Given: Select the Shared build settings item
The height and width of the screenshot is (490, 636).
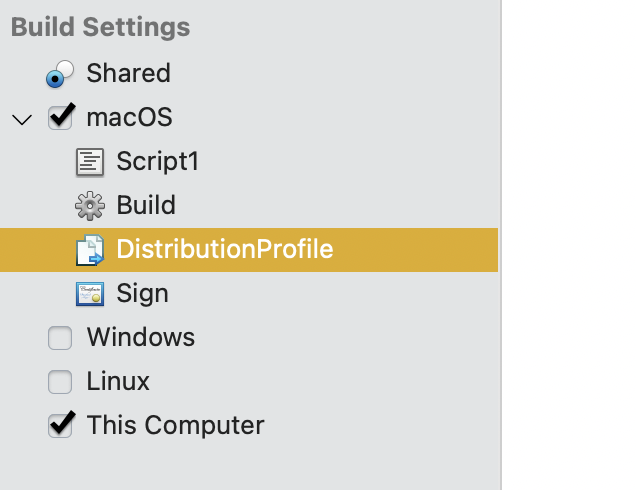Looking at the screenshot, I should click(128, 74).
